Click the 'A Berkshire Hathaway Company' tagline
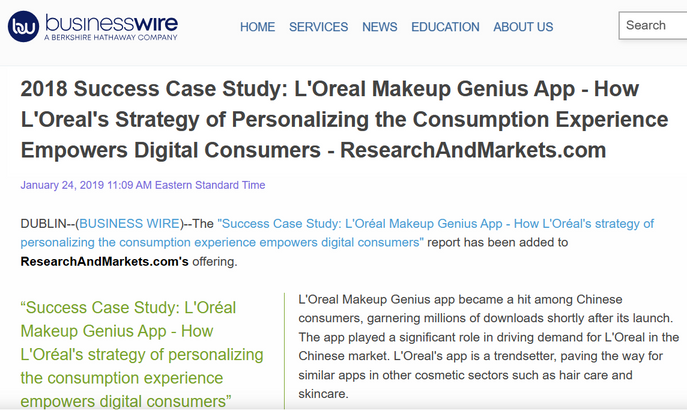Screen dimensions: 687x410 pyautogui.click(x=111, y=38)
